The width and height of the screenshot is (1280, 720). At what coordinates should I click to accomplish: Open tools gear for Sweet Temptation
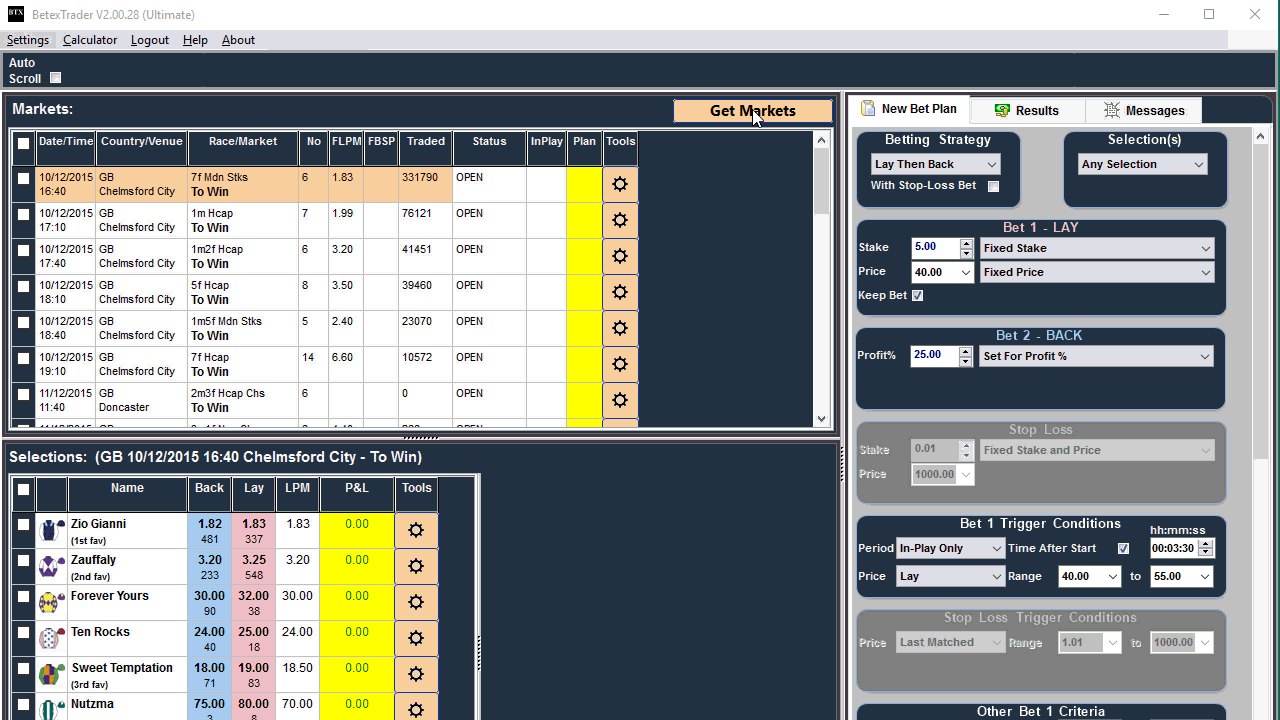[x=416, y=674]
